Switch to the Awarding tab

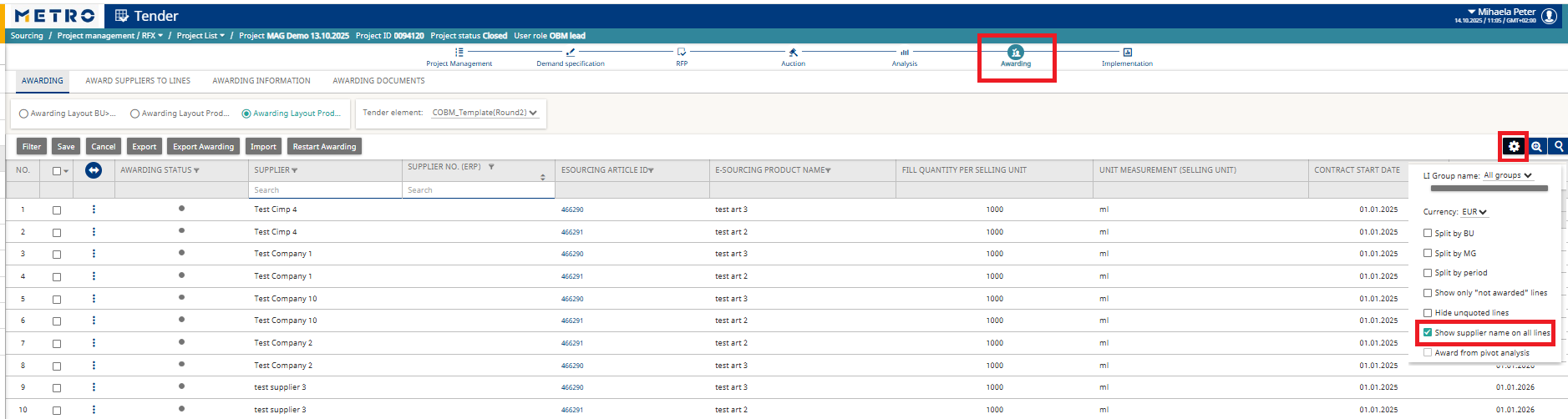coord(42,81)
